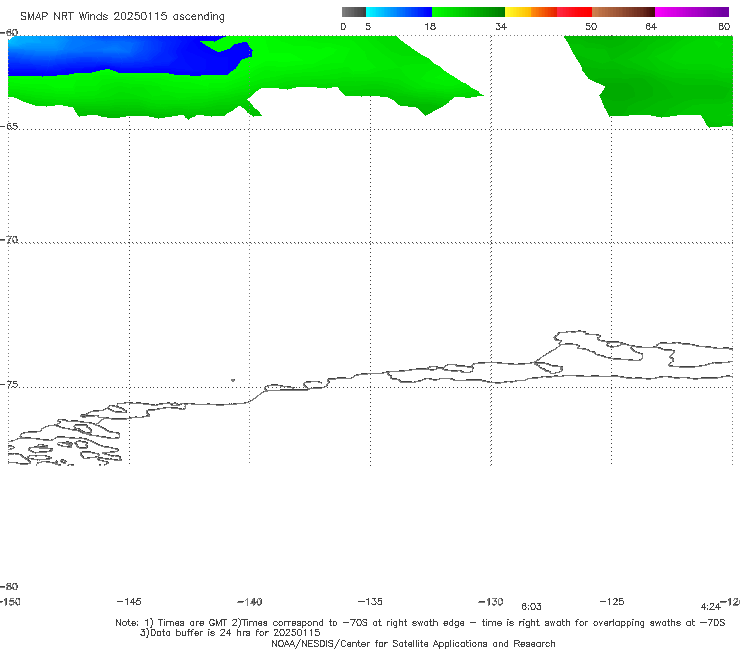
Task: Click the color bar label 34
Action: coord(501,26)
